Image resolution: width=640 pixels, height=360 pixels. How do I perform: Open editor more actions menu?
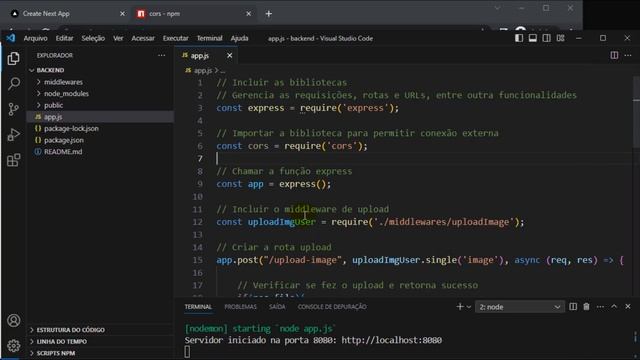coord(628,55)
